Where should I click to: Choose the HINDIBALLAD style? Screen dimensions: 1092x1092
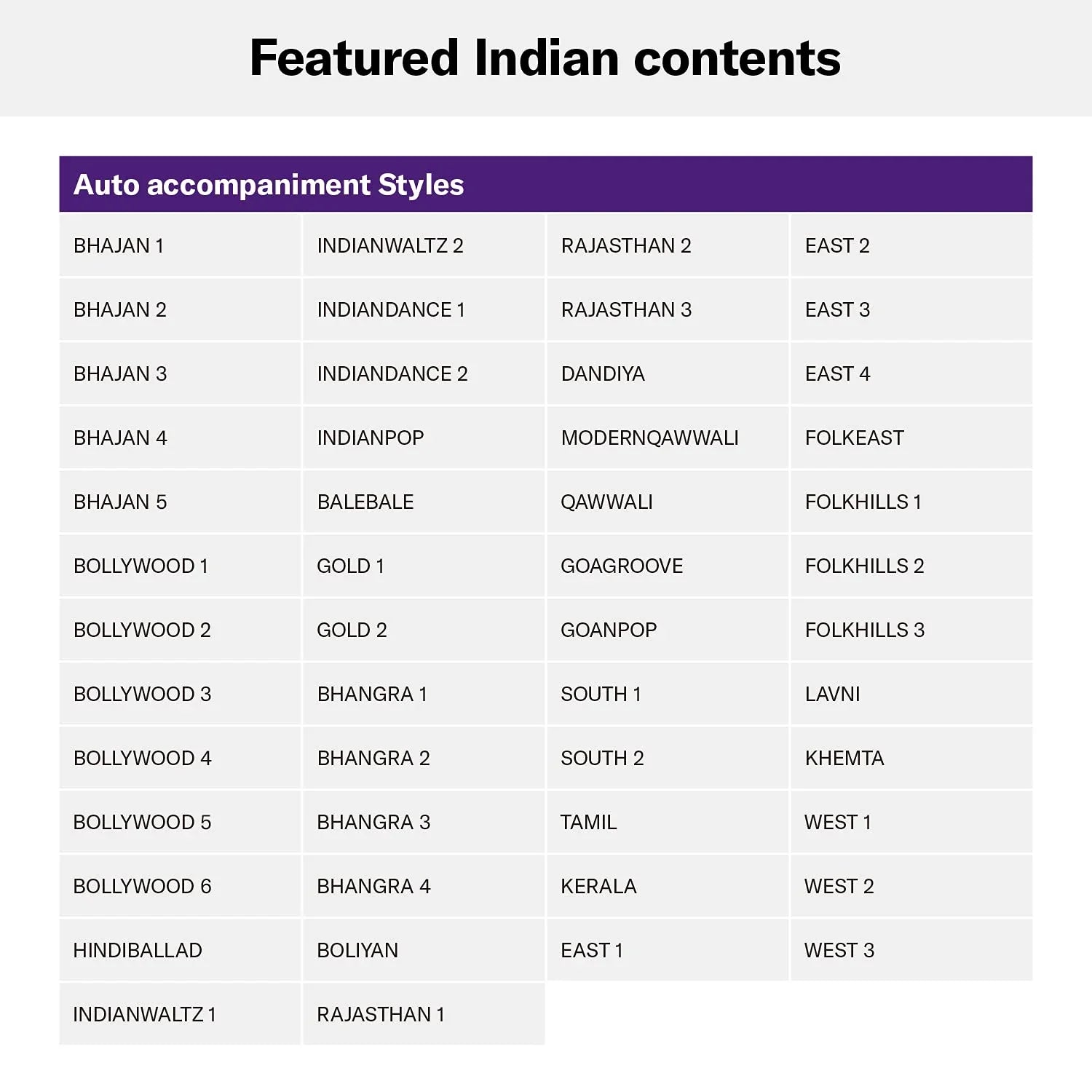tap(138, 951)
